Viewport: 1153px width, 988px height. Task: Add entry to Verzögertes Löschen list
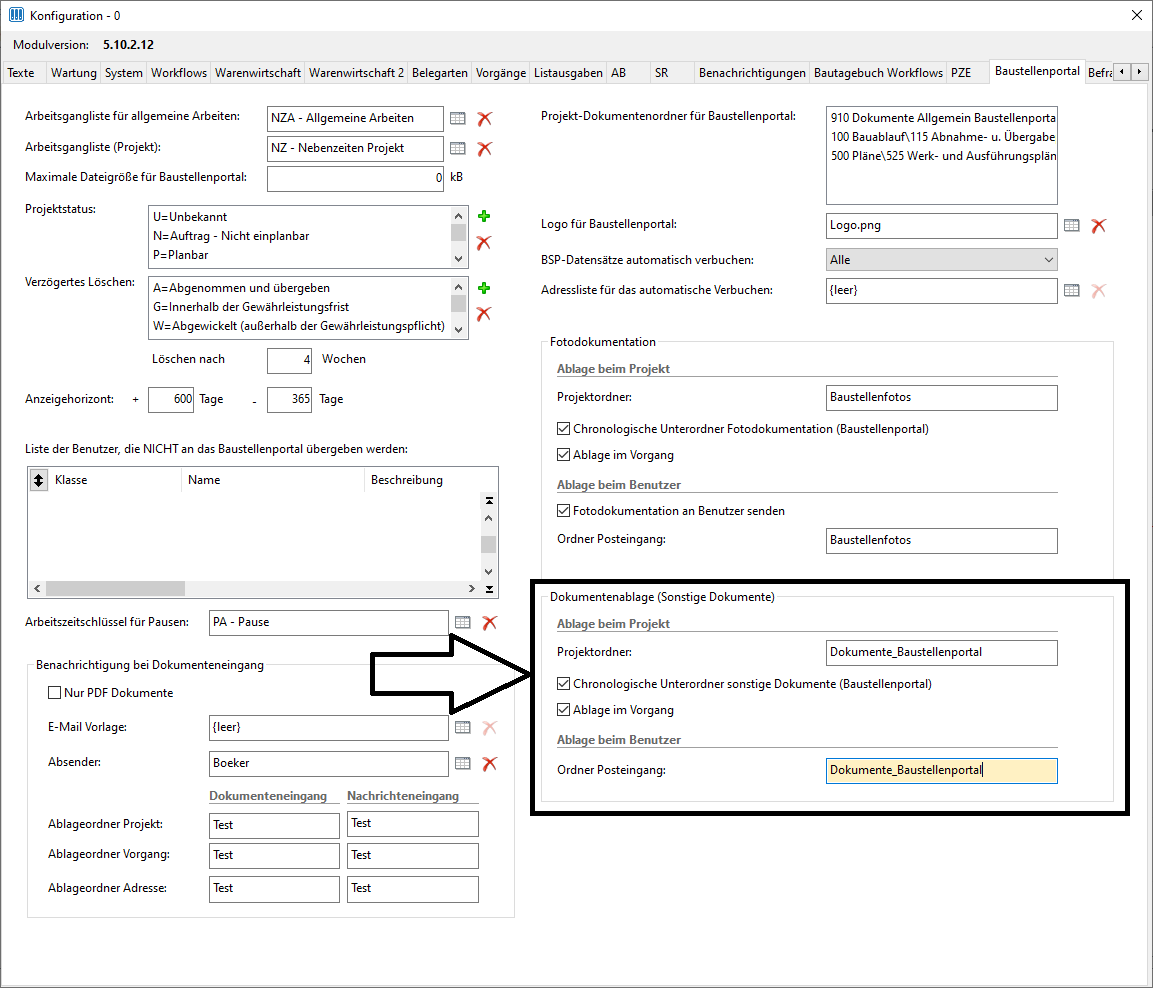[x=484, y=288]
